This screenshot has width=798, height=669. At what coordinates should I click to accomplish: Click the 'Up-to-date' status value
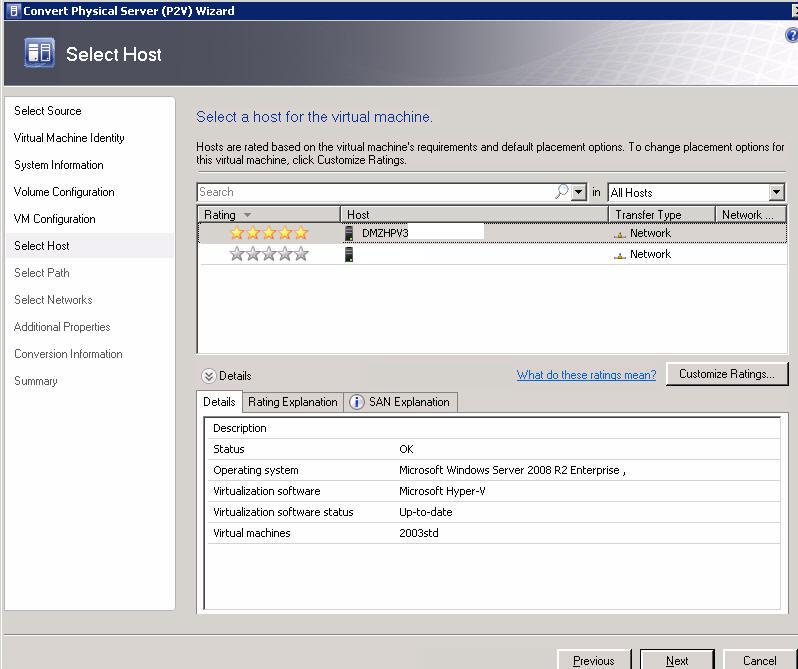tap(425, 512)
